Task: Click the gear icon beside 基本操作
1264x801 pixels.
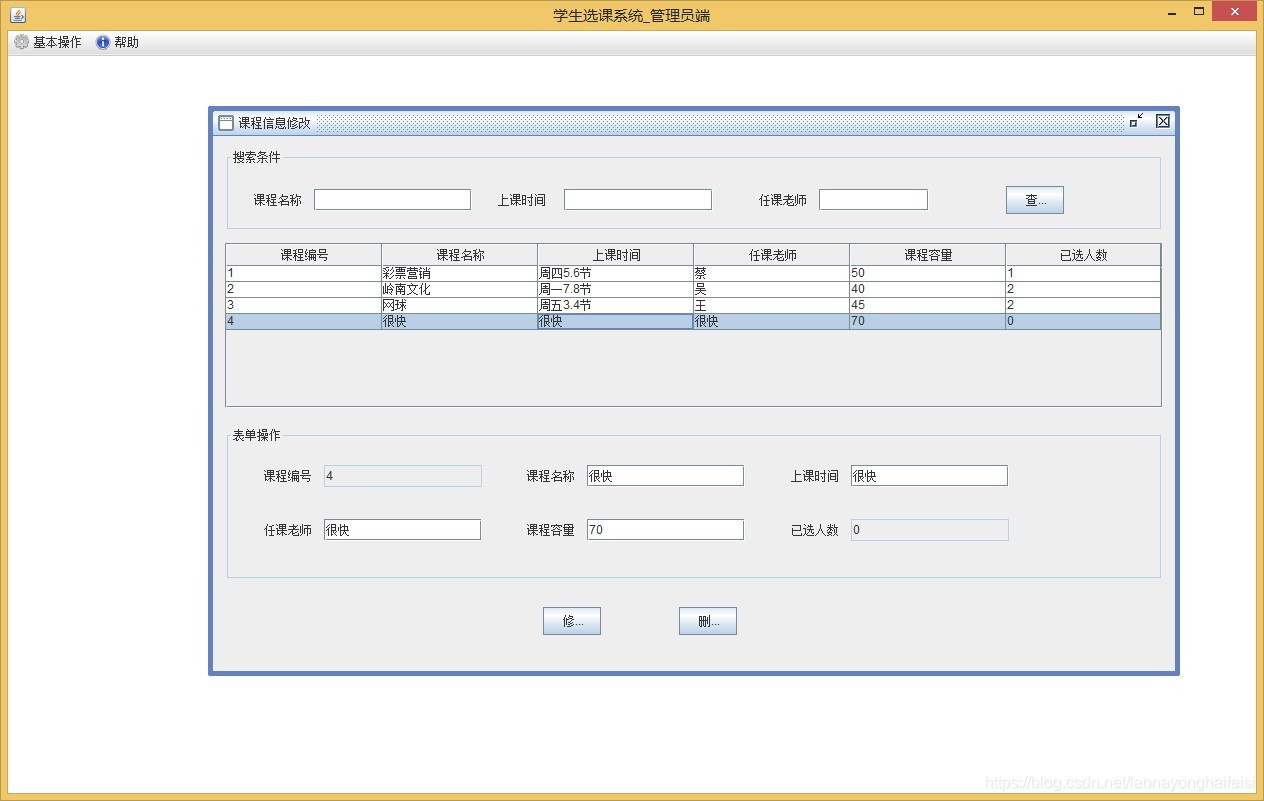Action: pyautogui.click(x=21, y=42)
